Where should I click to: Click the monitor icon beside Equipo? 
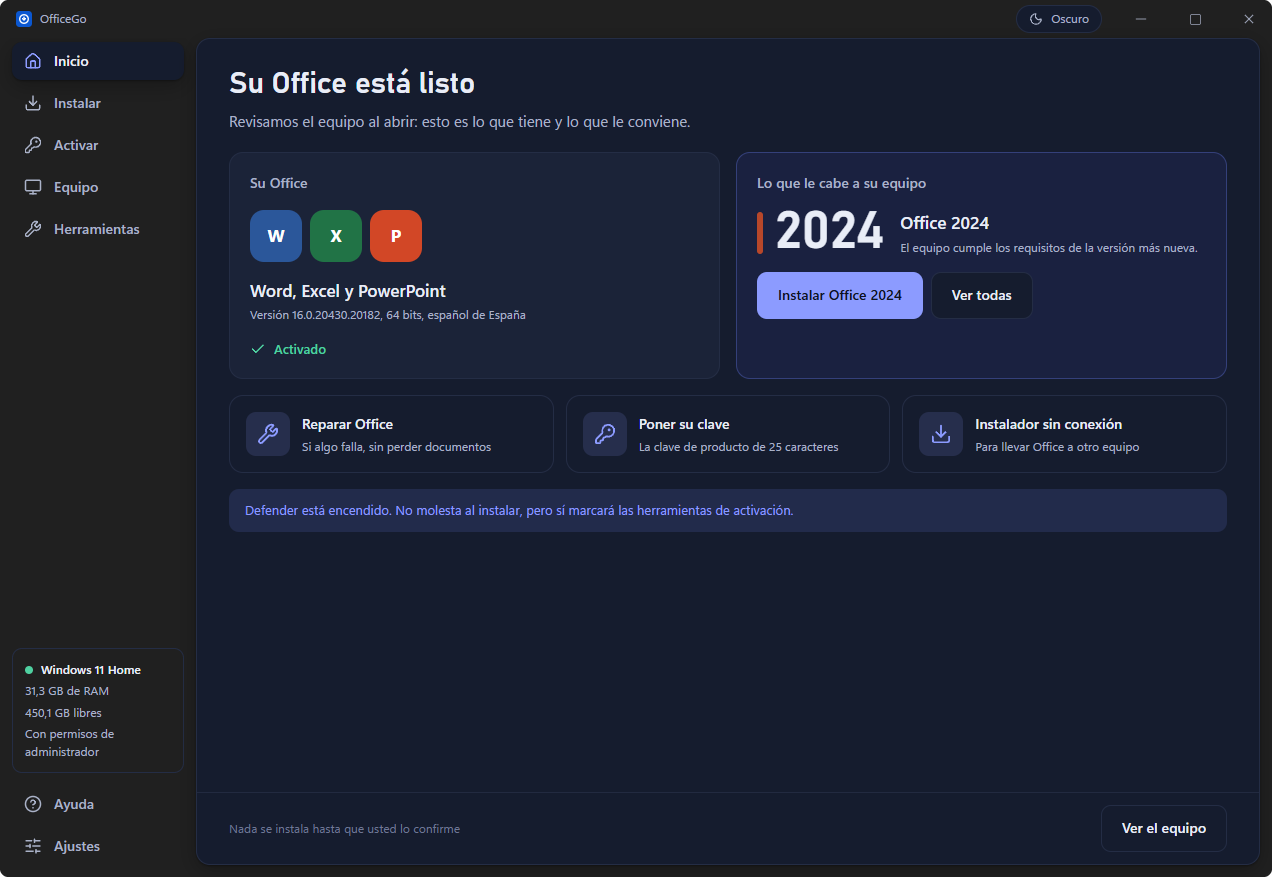pyautogui.click(x=33, y=187)
